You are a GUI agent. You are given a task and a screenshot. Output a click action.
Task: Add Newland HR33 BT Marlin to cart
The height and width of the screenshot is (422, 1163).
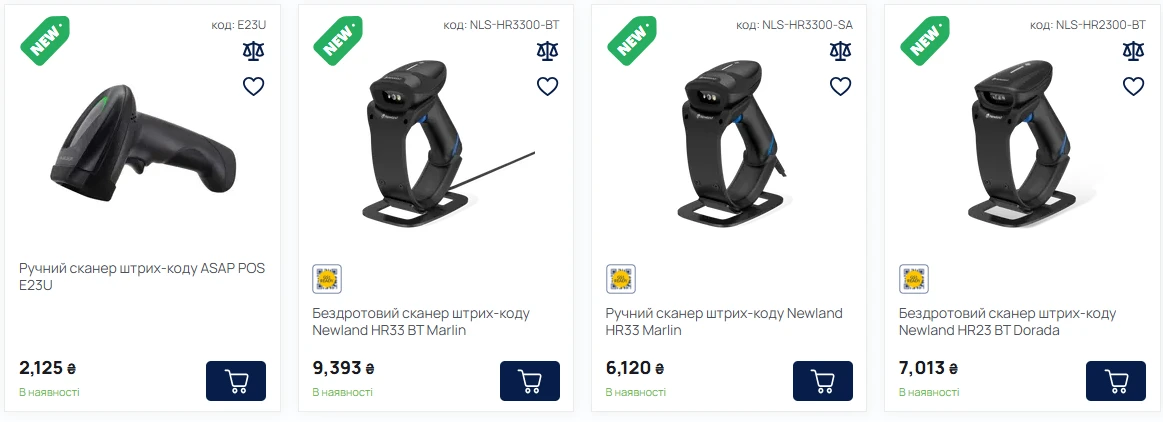[x=529, y=381]
